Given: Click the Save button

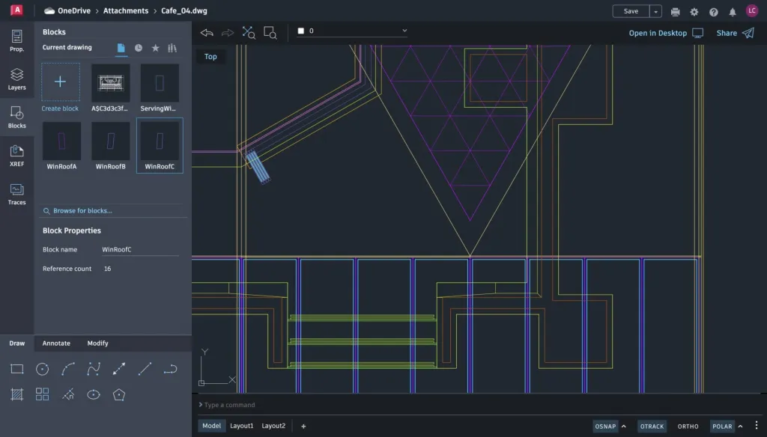Looking at the screenshot, I should [x=631, y=11].
